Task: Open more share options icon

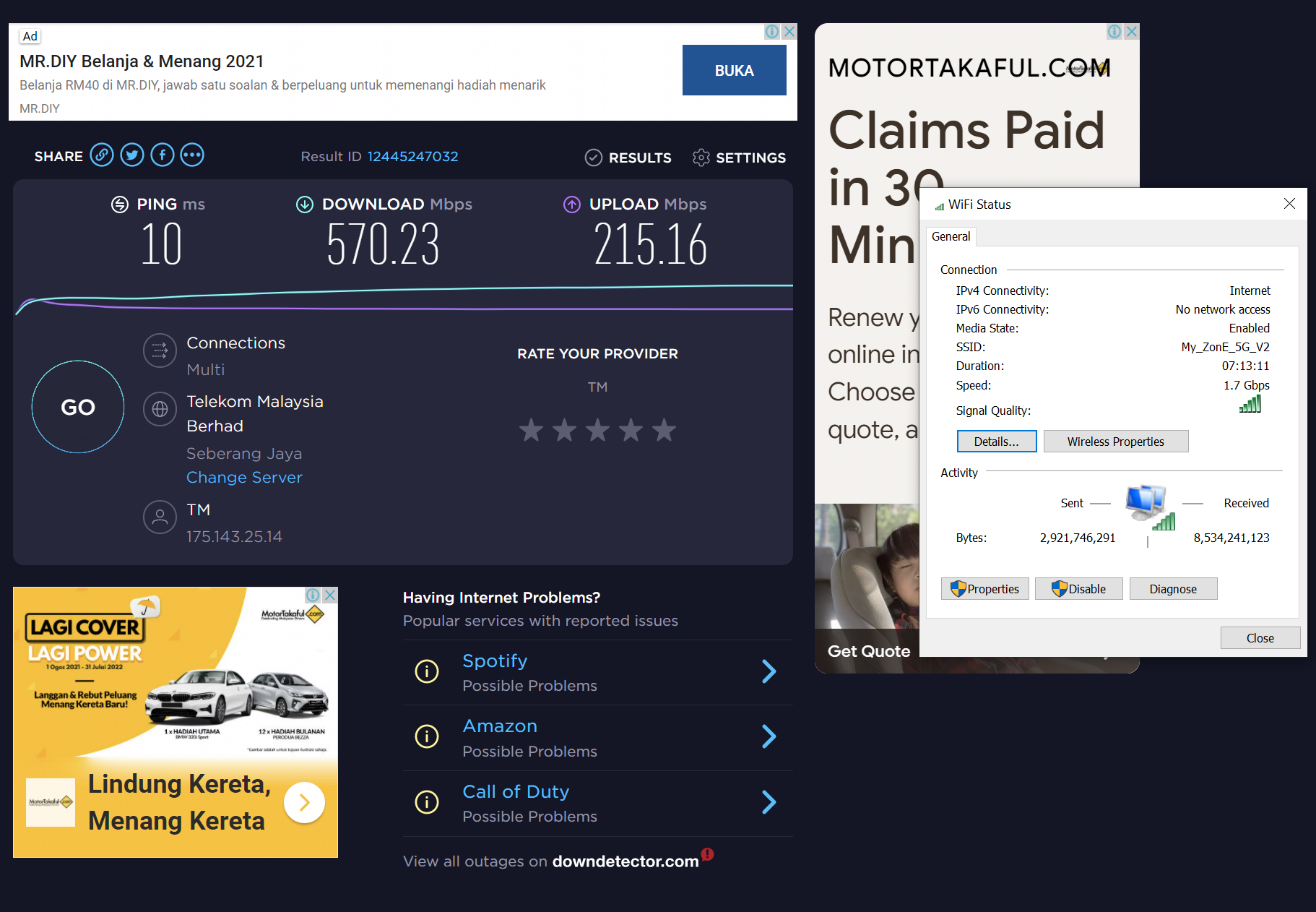Action: pos(192,155)
